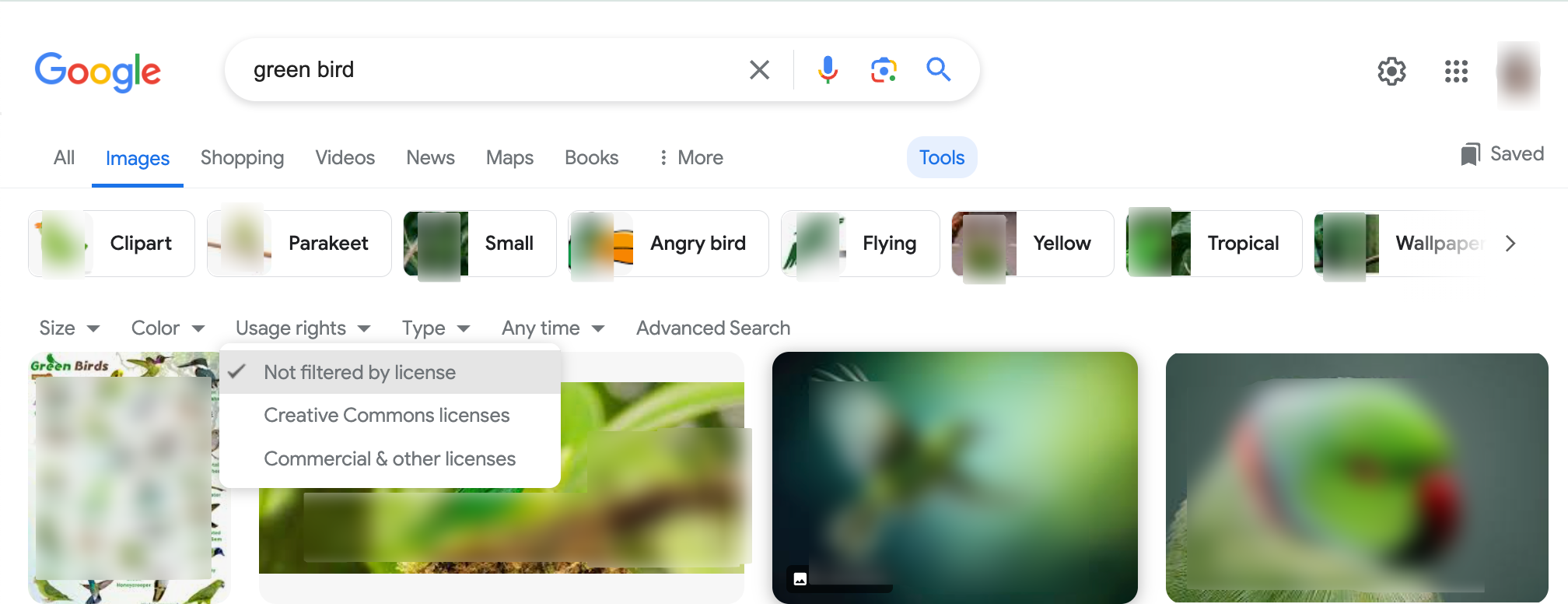Open the News search tab
1568x604 pixels.
click(430, 157)
